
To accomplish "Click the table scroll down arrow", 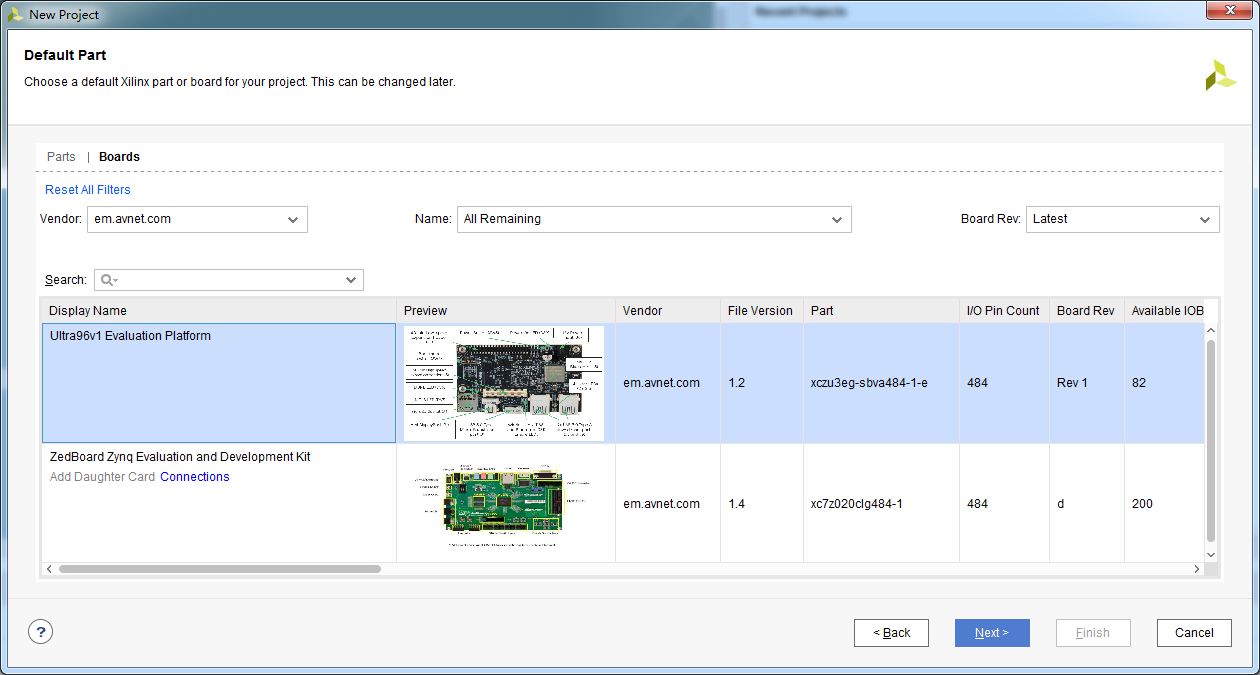I will click(1211, 554).
